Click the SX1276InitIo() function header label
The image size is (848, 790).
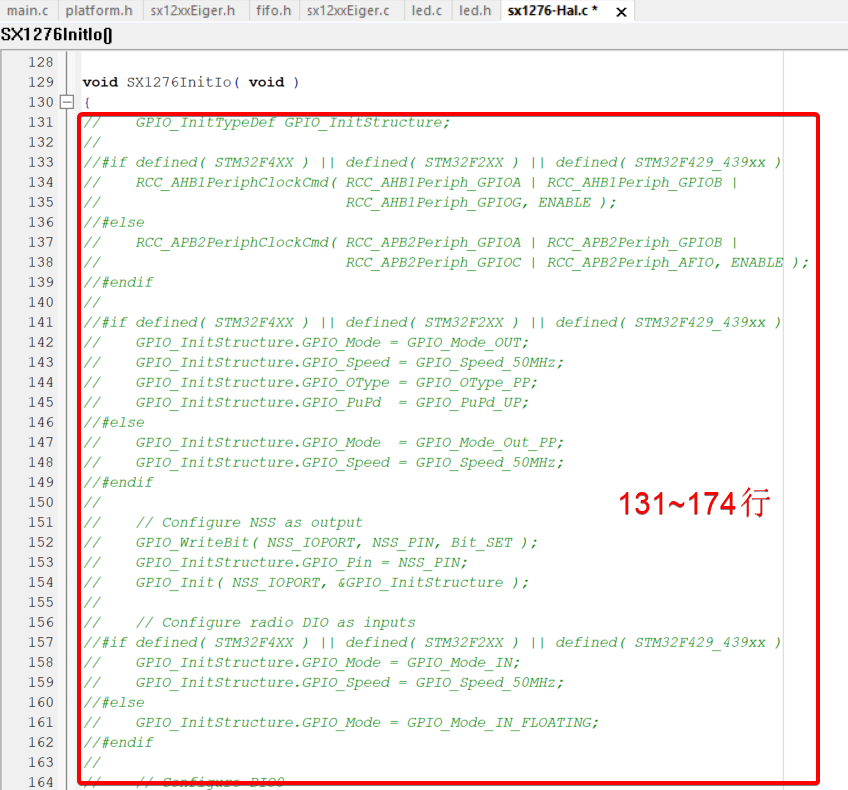coord(57,34)
